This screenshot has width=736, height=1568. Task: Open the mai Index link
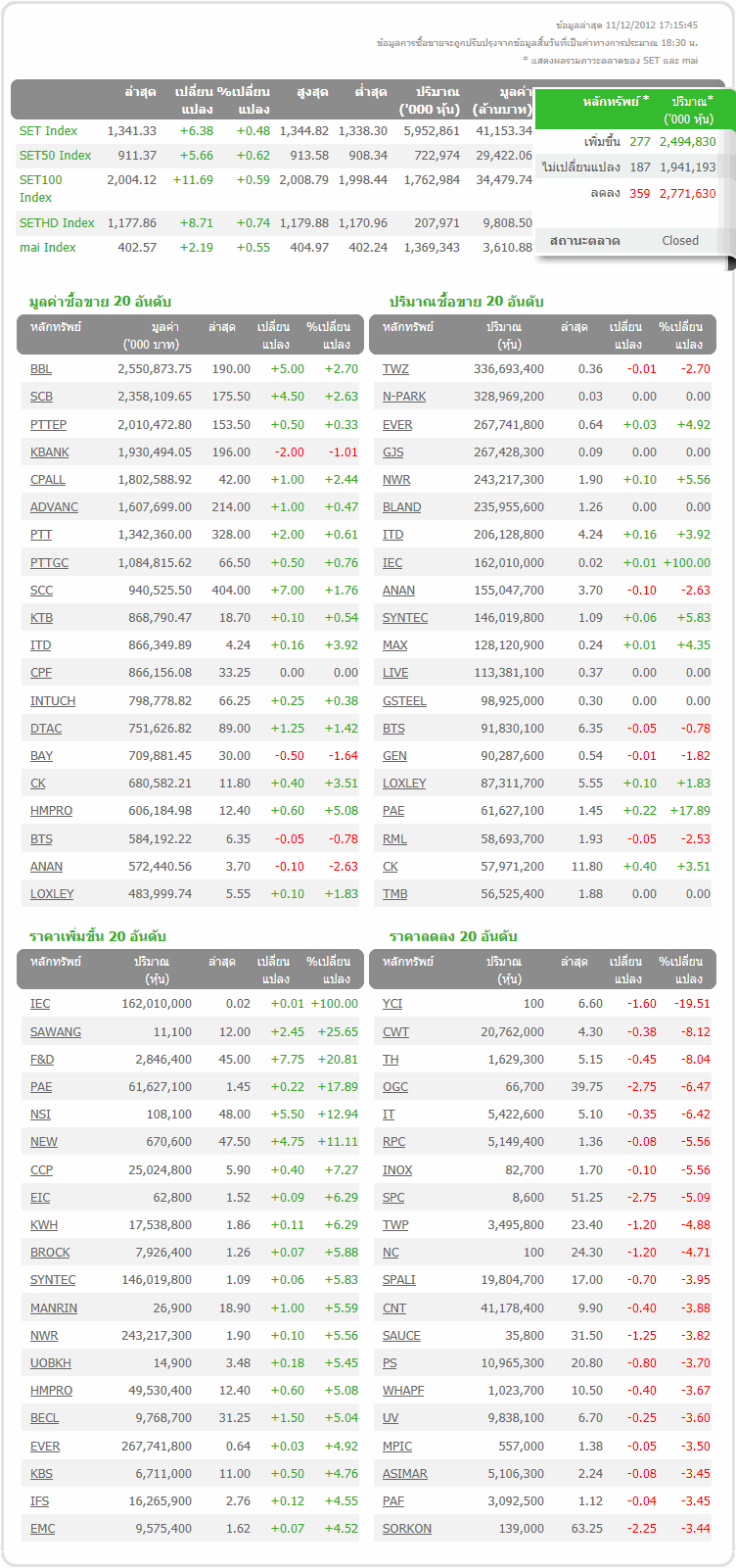click(x=47, y=247)
